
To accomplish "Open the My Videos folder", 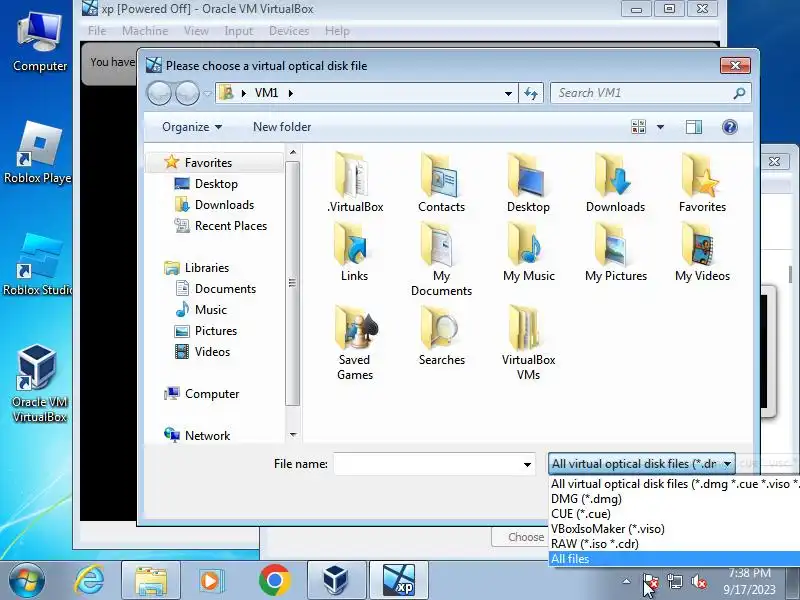I will coord(702,252).
